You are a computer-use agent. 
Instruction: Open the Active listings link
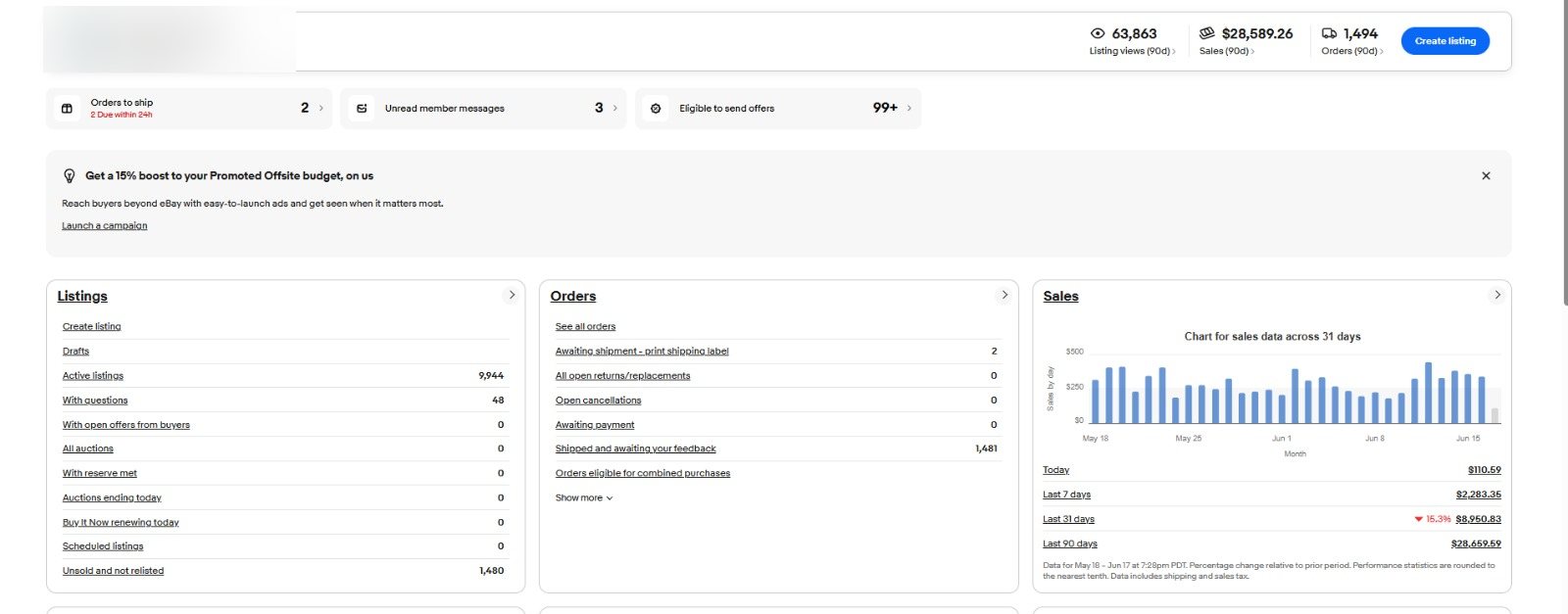(x=93, y=376)
